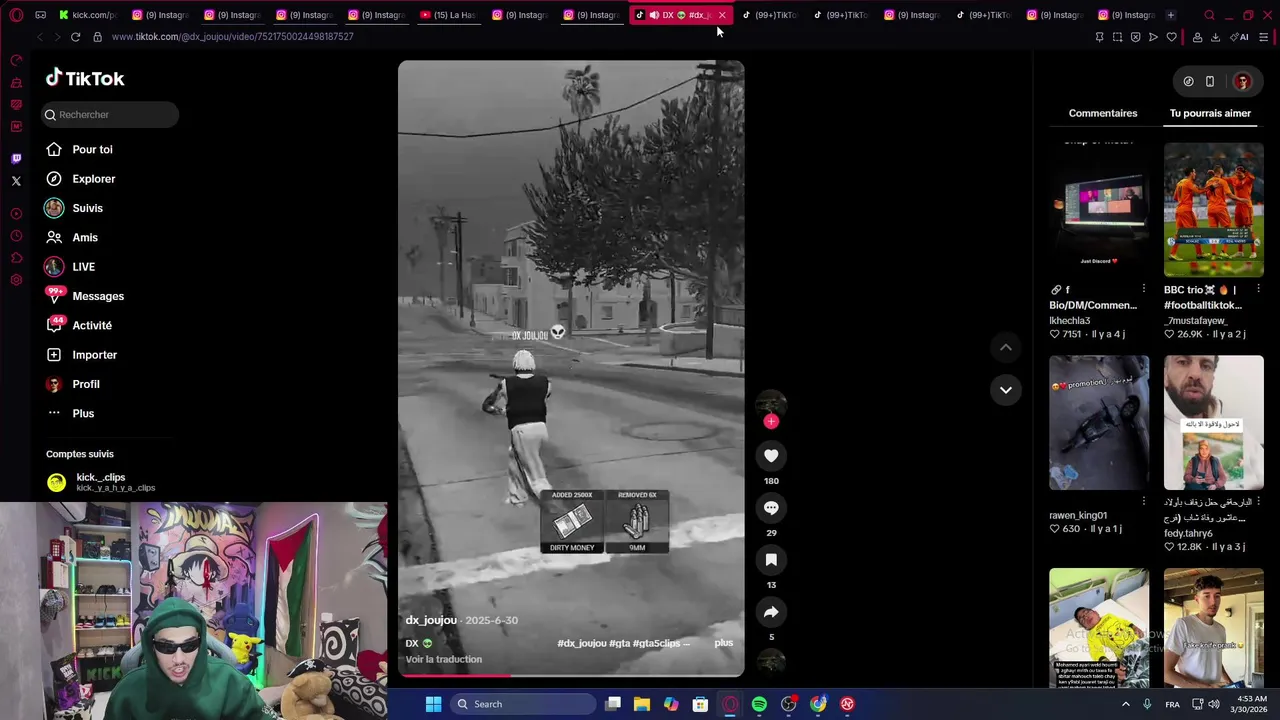Open Opera sidebar history clock
1280x720 pixels.
[x=16, y=236]
